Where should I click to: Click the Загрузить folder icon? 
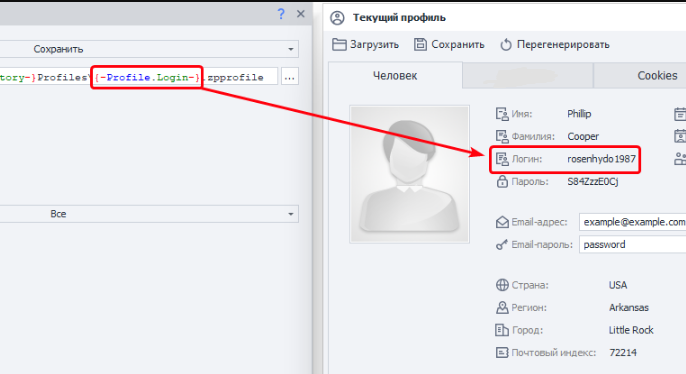339,45
